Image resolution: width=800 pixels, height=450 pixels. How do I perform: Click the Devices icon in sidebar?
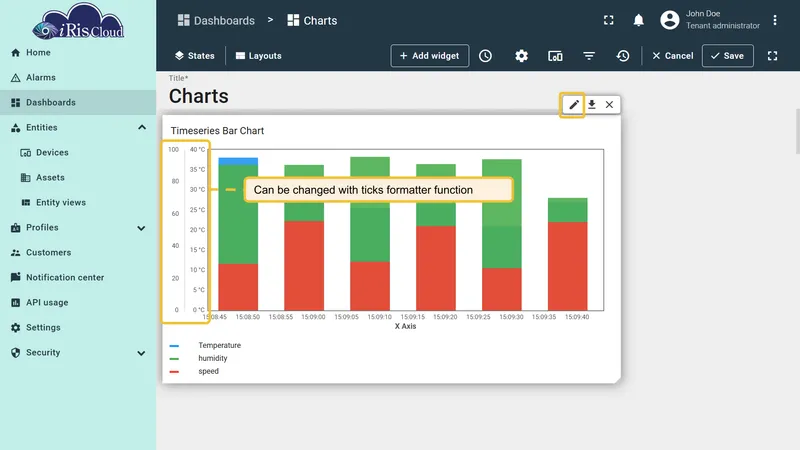coord(26,153)
